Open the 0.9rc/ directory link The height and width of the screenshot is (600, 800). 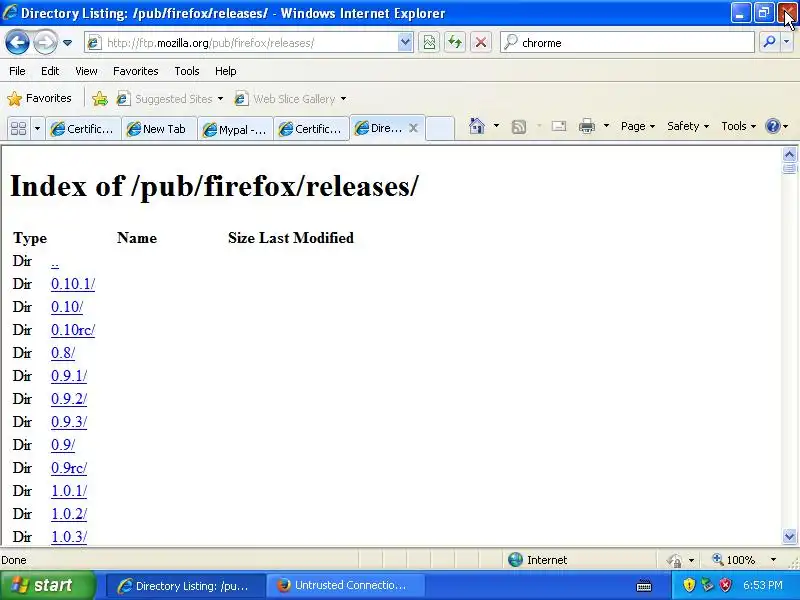click(69, 468)
